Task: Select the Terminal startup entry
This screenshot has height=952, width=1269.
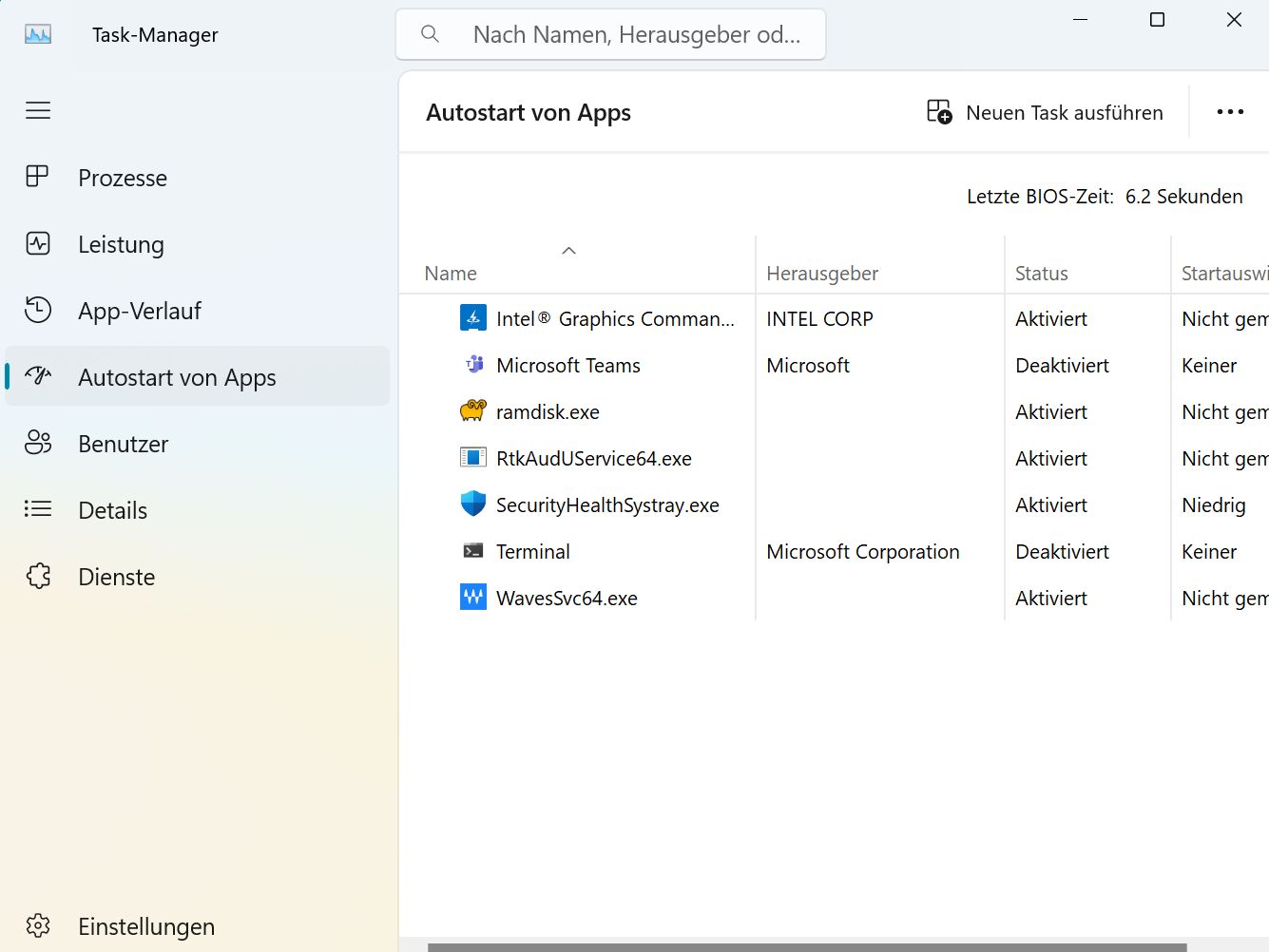Action: [532, 552]
